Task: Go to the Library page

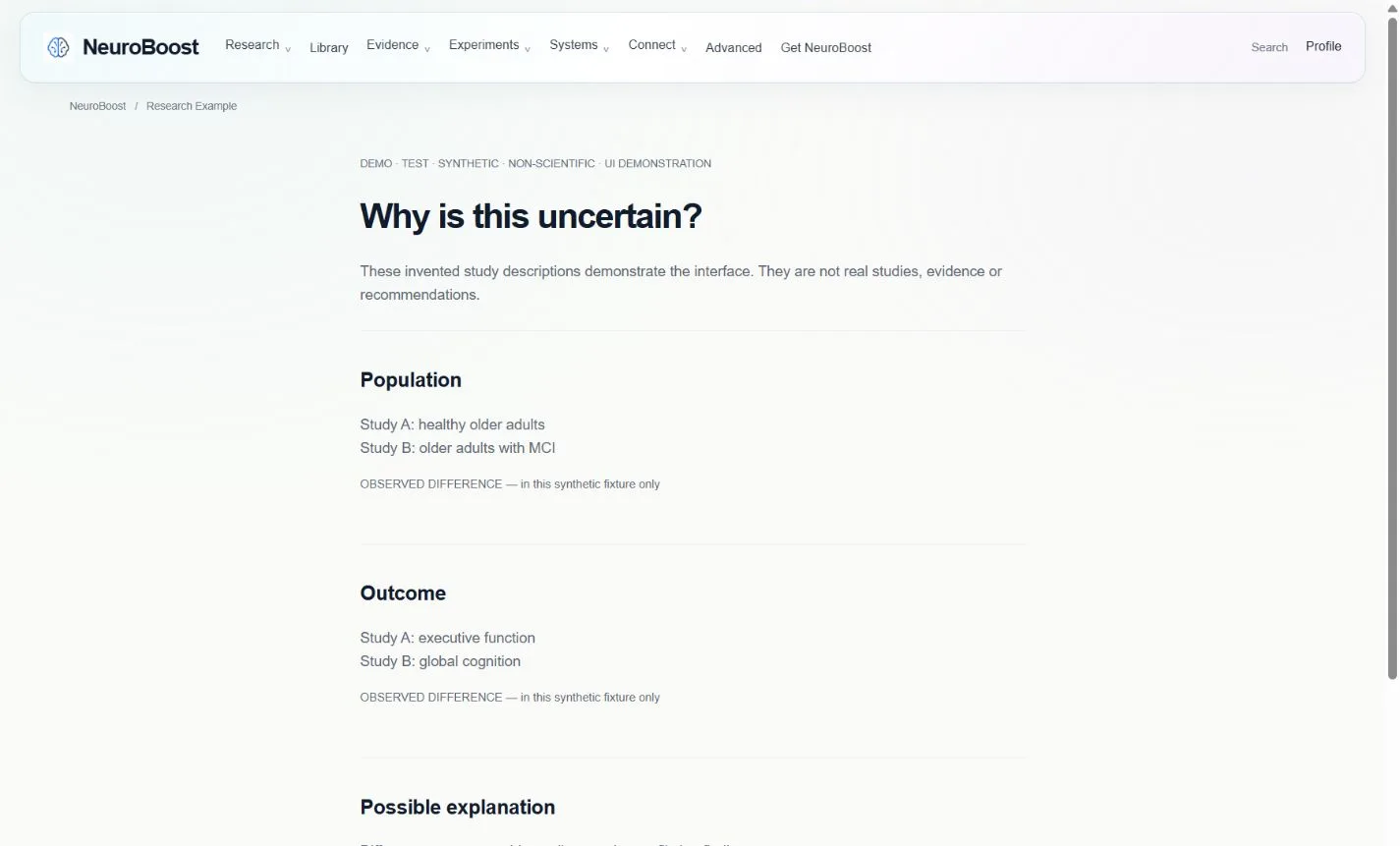Action: tap(329, 47)
